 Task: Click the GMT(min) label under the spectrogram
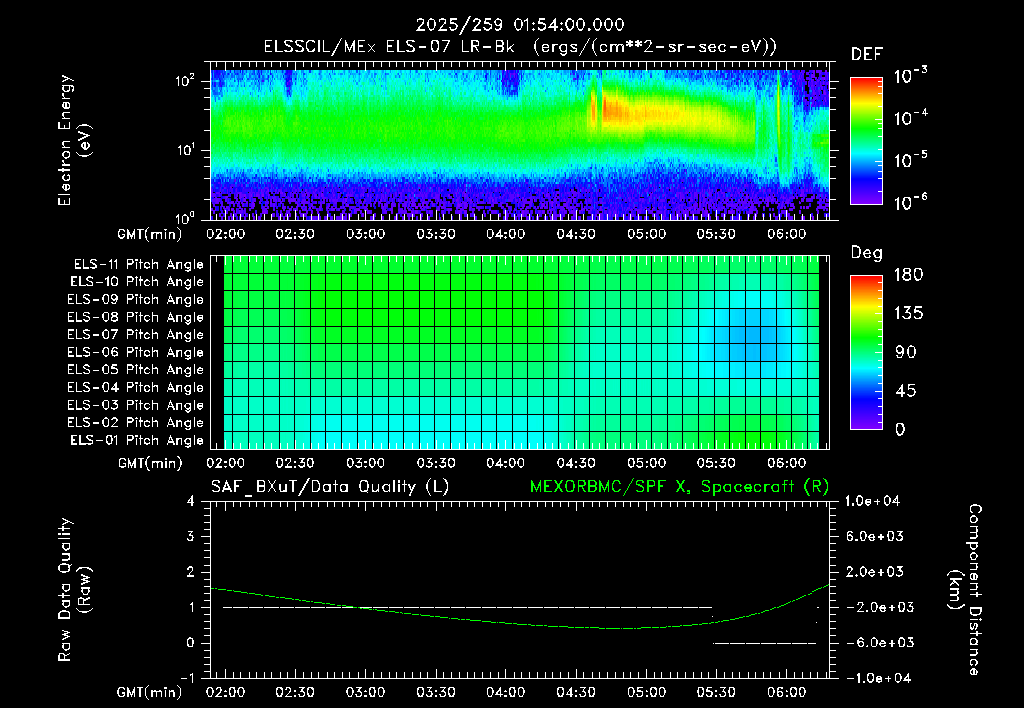click(x=150, y=234)
